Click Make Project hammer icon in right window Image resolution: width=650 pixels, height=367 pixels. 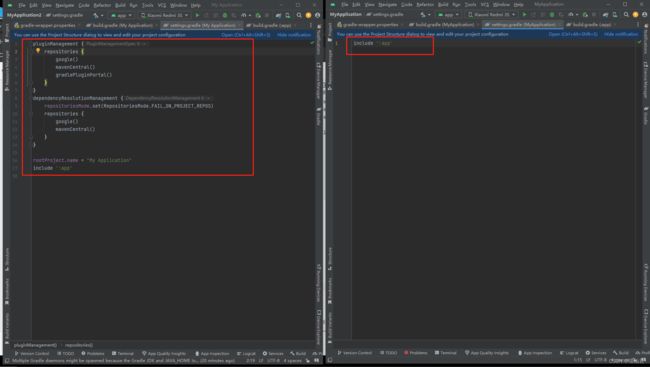423,15
